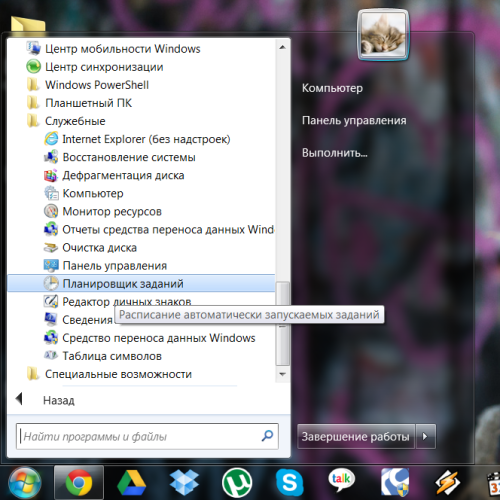Click the Очистка диска icon
The image size is (500, 500).
click(51, 247)
